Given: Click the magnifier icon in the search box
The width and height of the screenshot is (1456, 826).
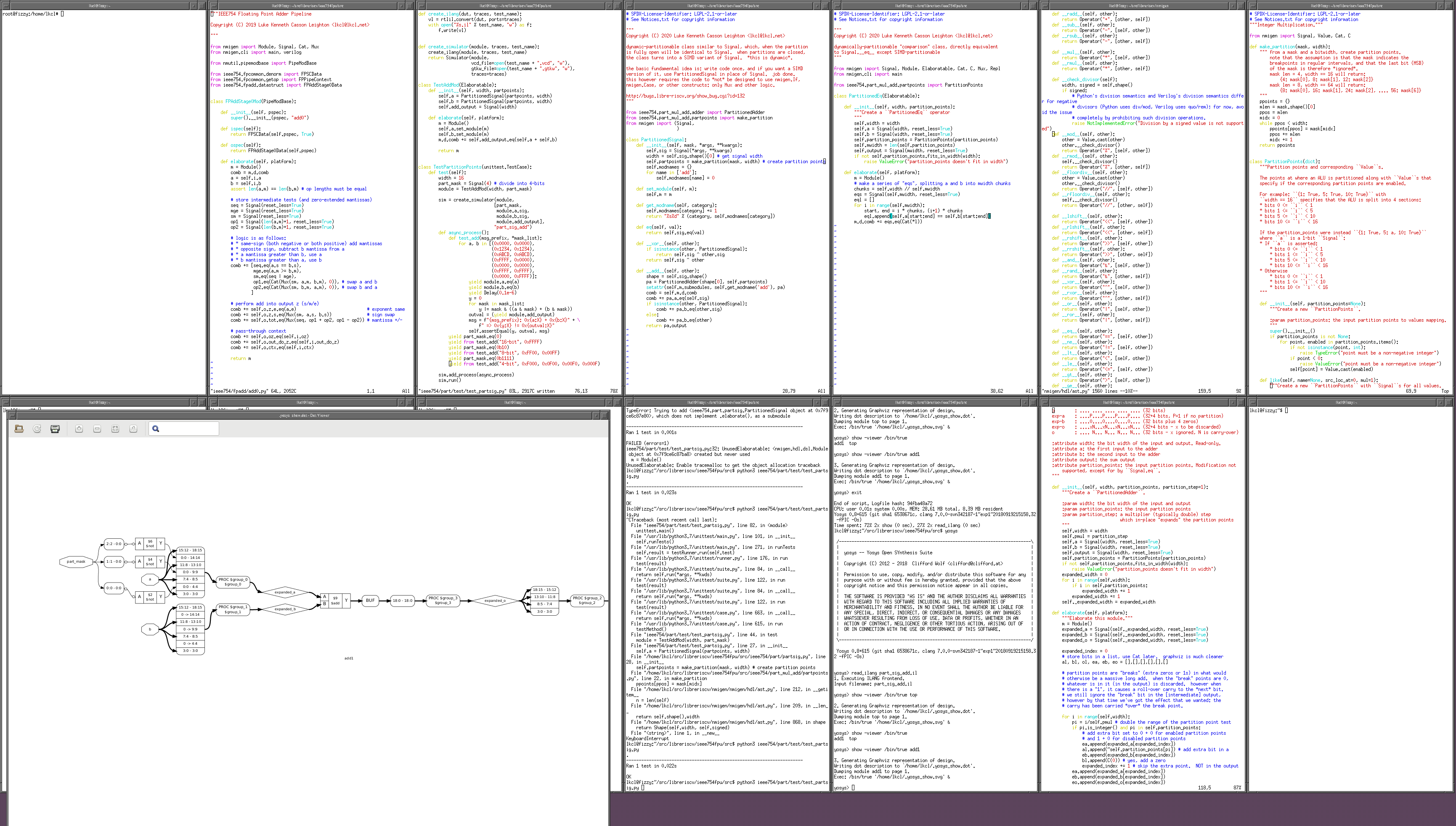Looking at the screenshot, I should (156, 429).
